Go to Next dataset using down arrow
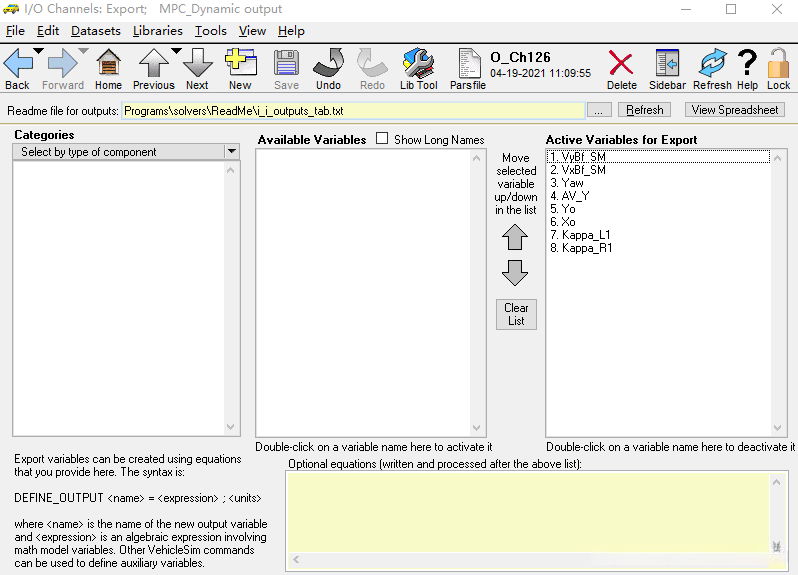Image resolution: width=798 pixels, height=575 pixels. [x=197, y=66]
